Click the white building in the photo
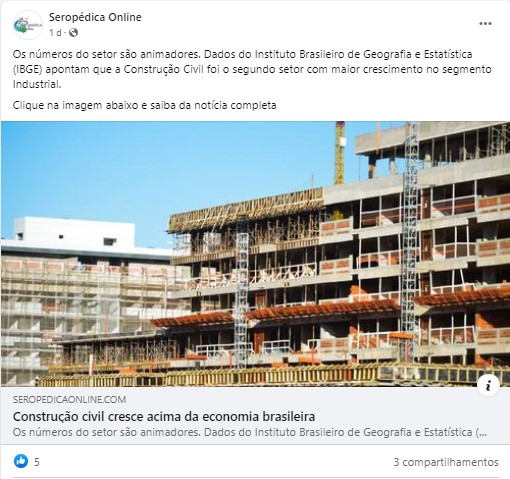The height and width of the screenshot is (479, 510). click(x=77, y=235)
